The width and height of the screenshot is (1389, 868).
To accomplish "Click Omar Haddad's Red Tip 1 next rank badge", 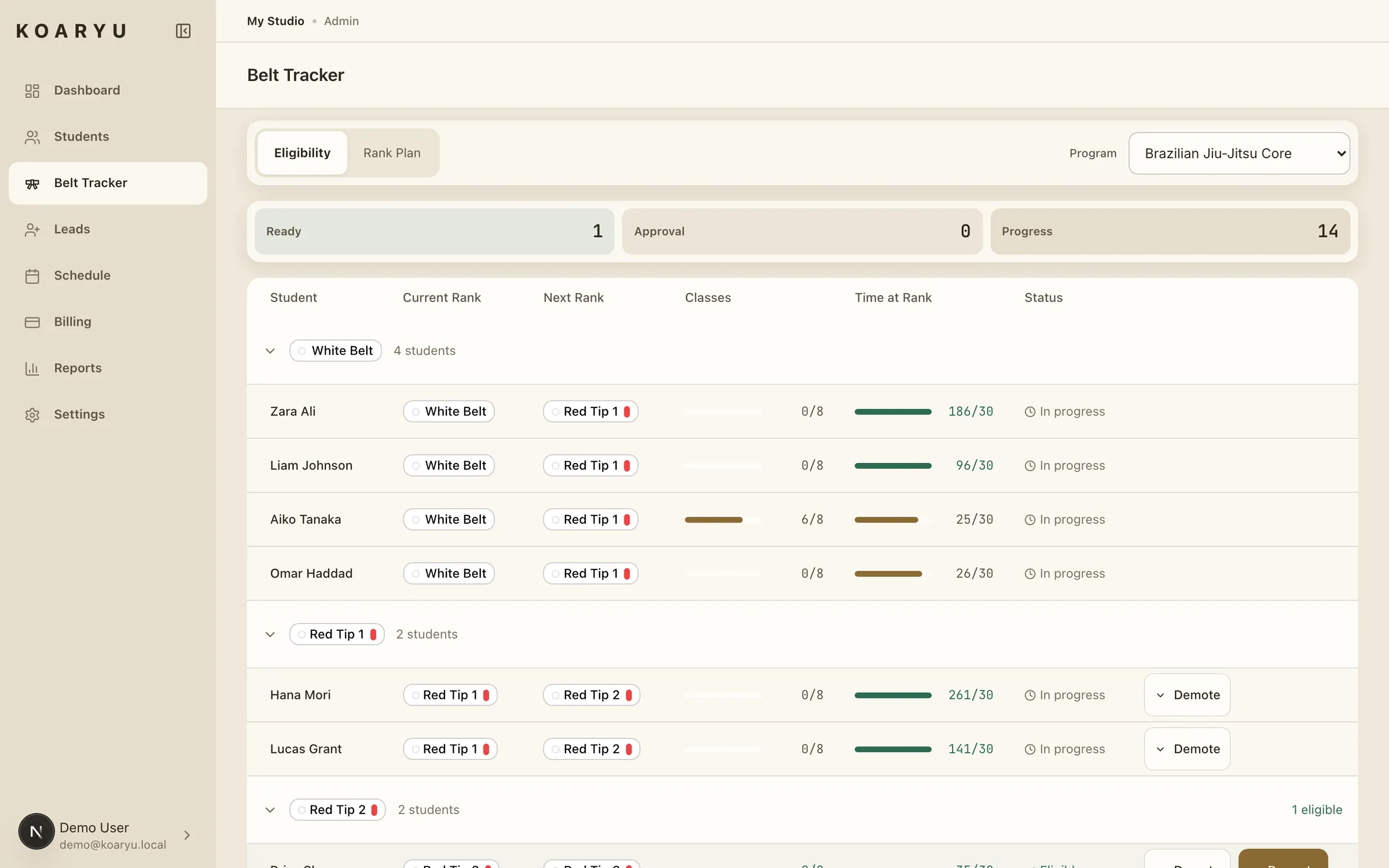I will click(x=590, y=573).
